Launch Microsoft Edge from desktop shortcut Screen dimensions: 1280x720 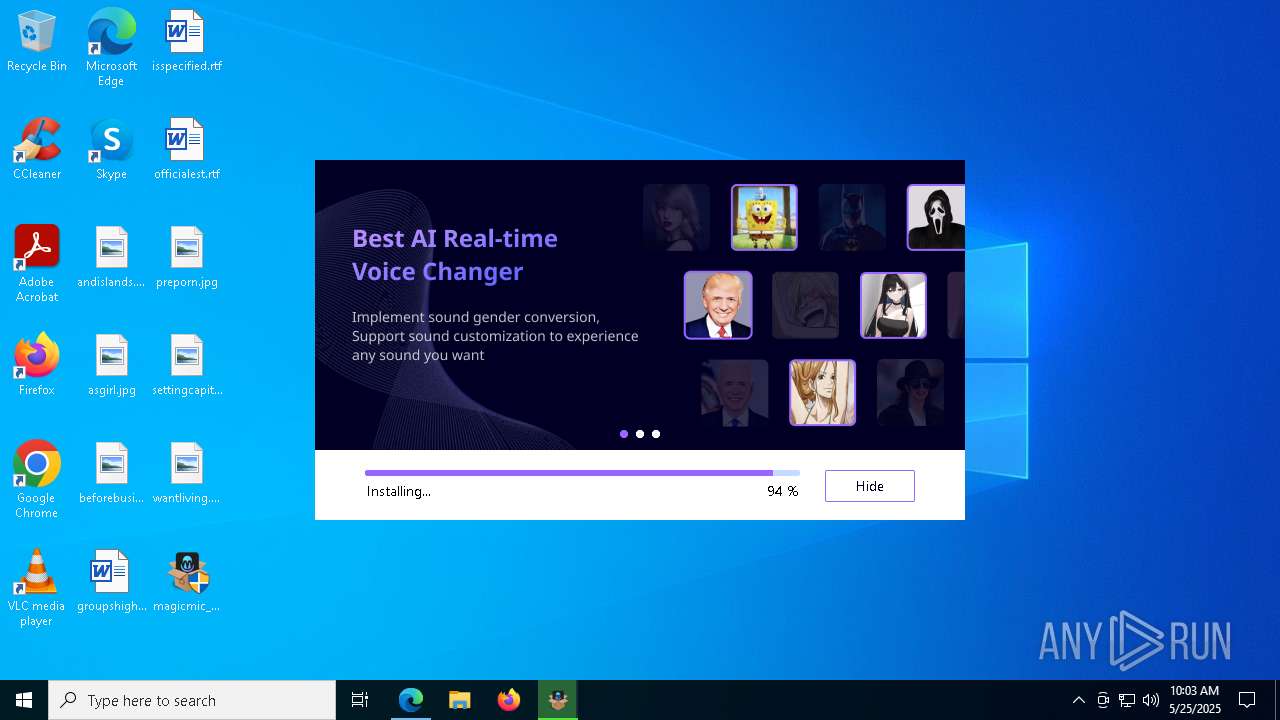point(111,48)
